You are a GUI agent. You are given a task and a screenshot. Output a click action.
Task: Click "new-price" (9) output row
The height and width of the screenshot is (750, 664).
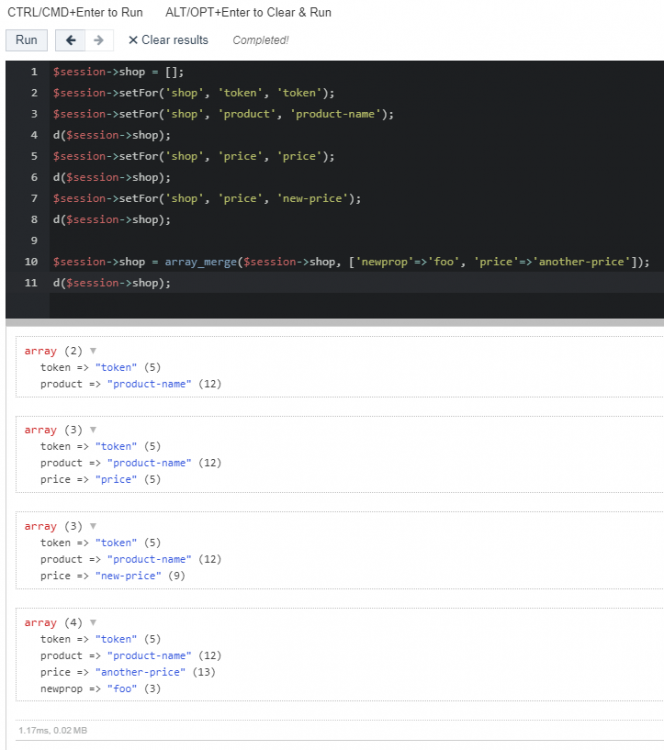click(x=112, y=576)
